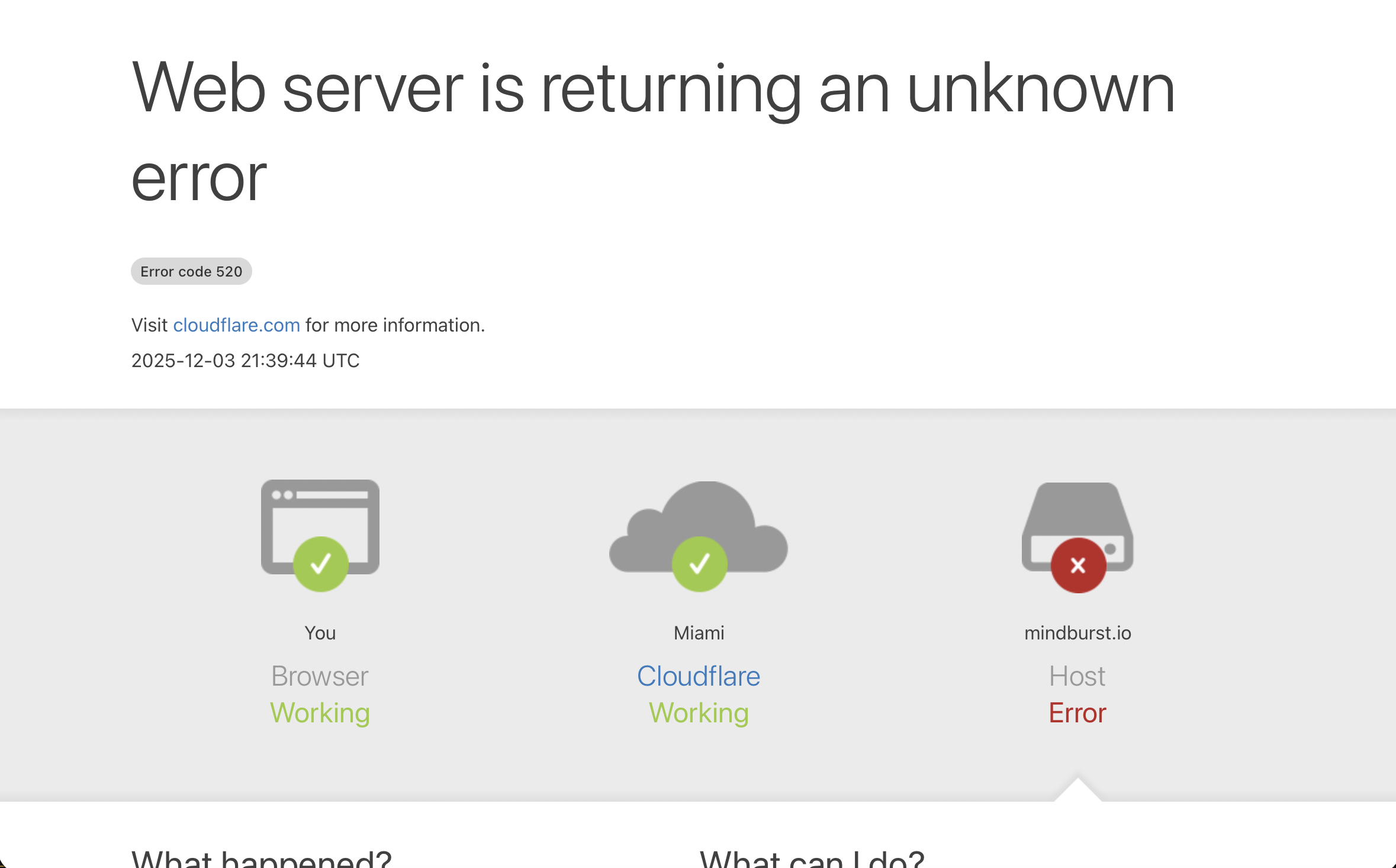1396x868 pixels.
Task: Click the gray Host label
Action: coord(1077,676)
